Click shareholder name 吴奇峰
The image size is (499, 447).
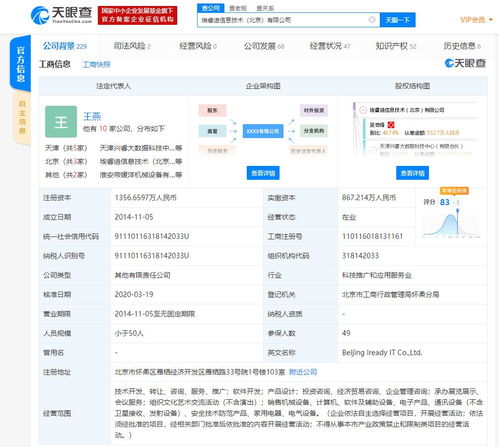377,125
